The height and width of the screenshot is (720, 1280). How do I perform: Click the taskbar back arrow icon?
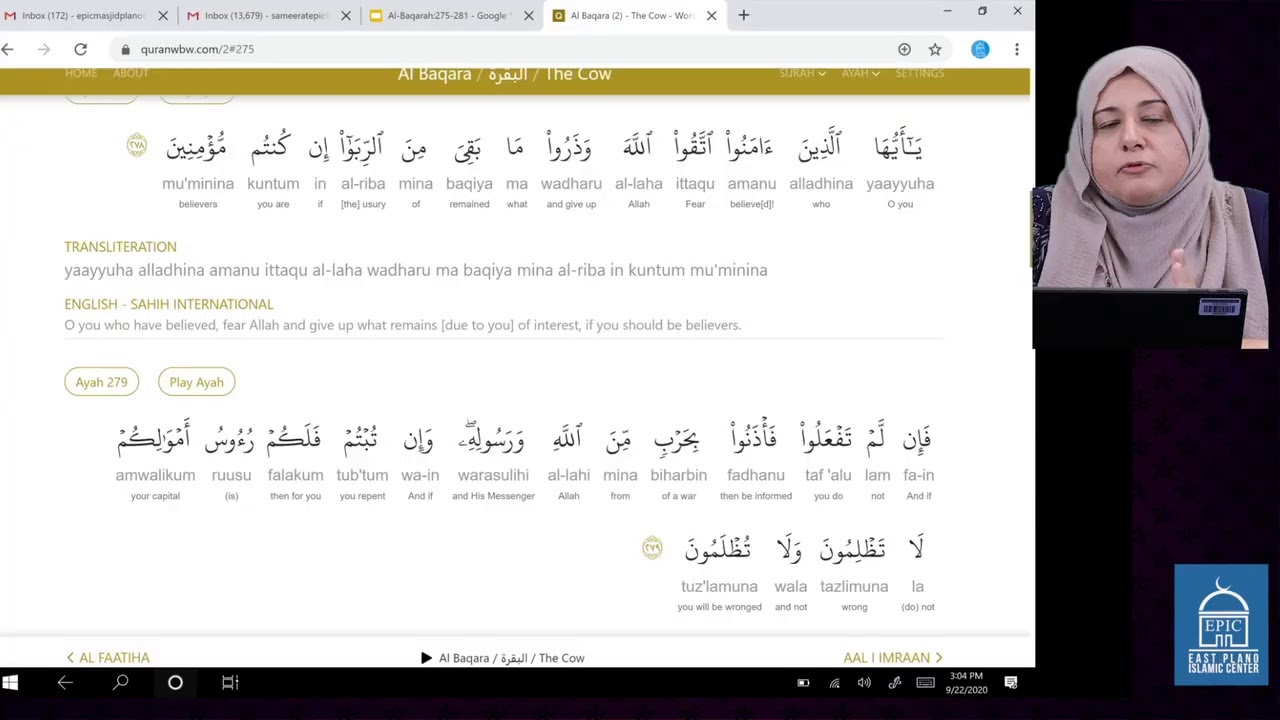coord(65,682)
